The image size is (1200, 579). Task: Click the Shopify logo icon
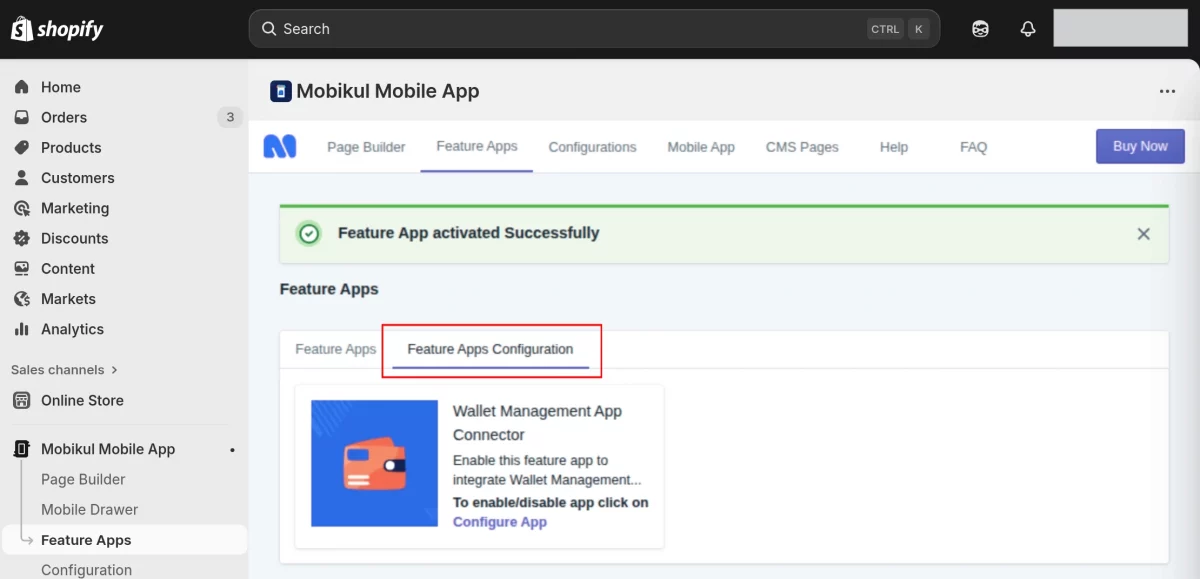tap(22, 29)
